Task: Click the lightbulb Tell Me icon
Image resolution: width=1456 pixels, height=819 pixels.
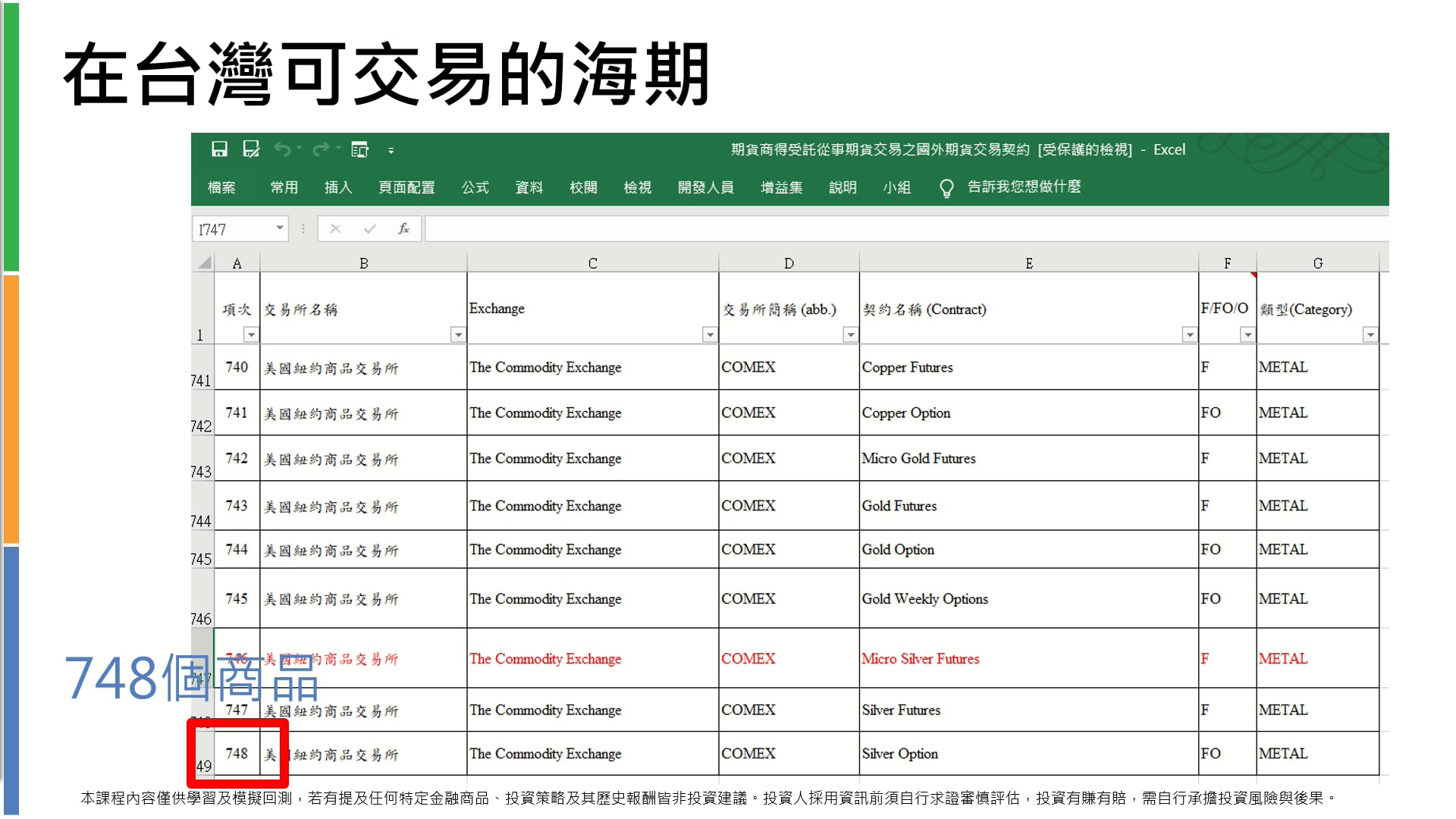Action: [x=946, y=188]
